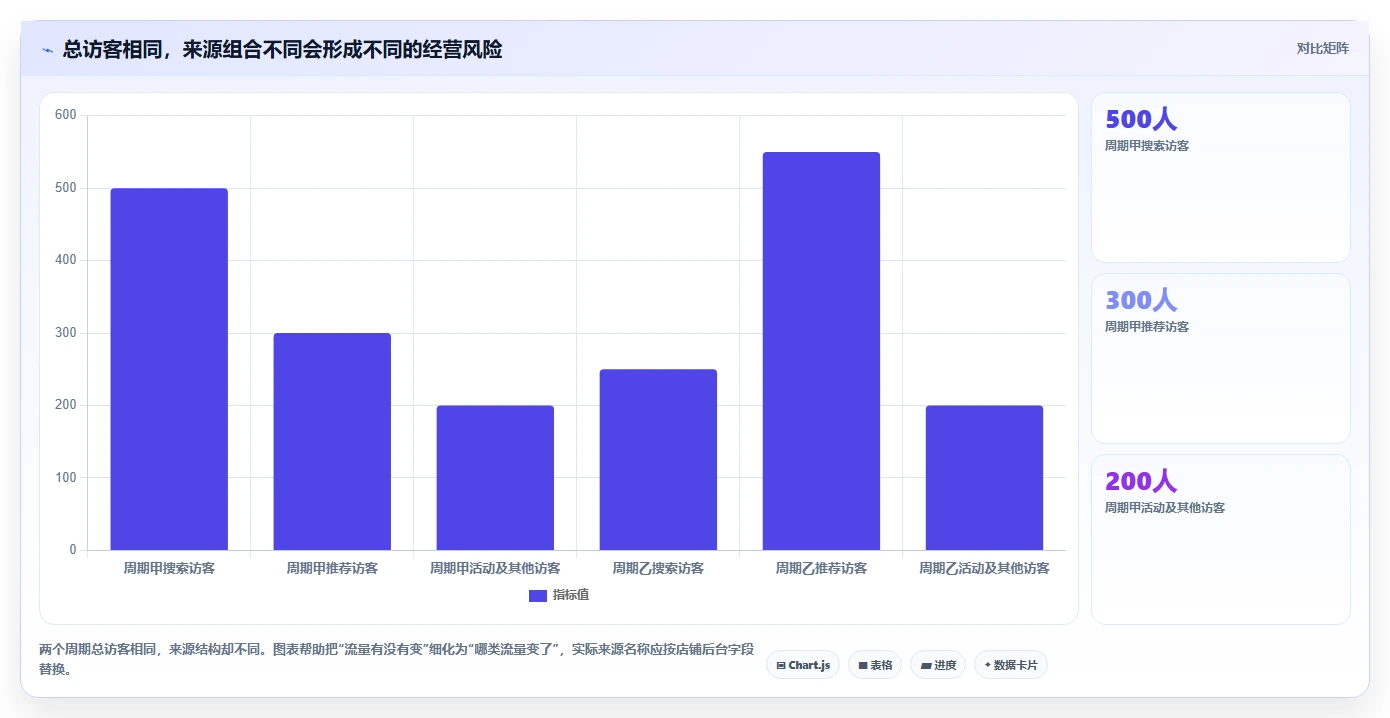Select the 进度 chip

(938, 665)
